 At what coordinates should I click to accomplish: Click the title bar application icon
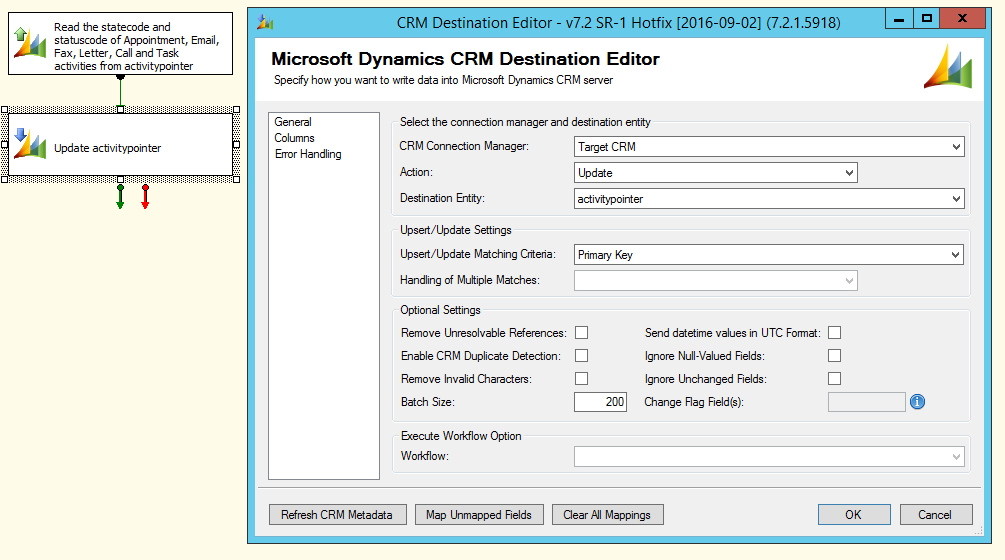tap(265, 23)
